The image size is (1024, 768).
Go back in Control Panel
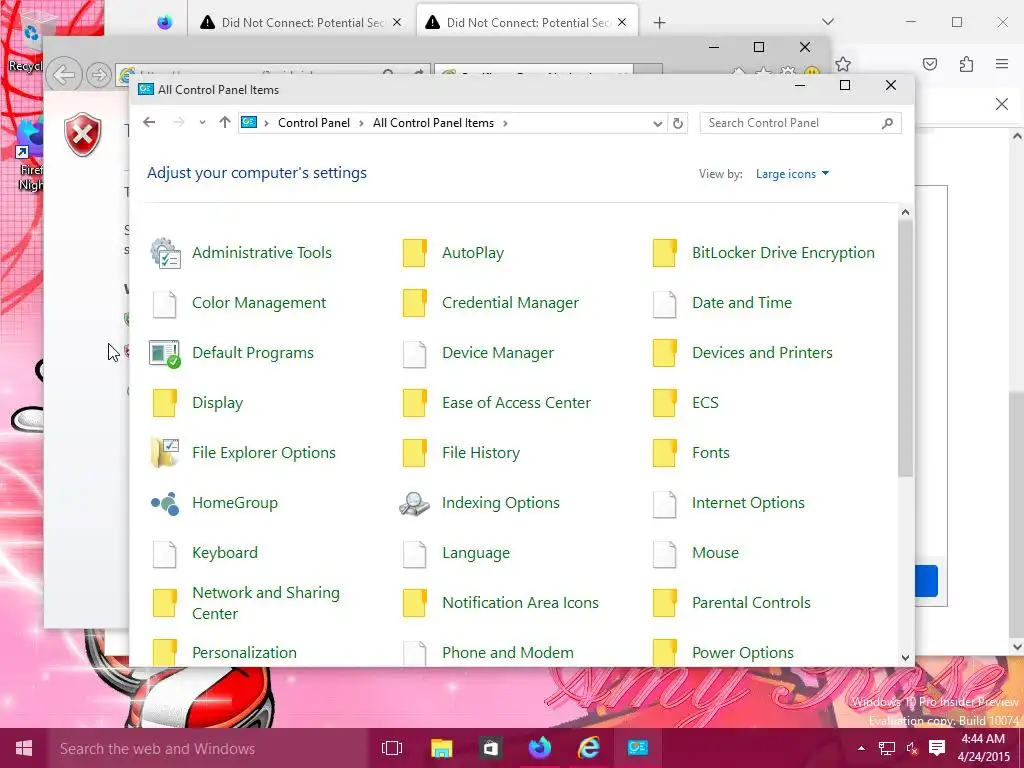coord(150,123)
